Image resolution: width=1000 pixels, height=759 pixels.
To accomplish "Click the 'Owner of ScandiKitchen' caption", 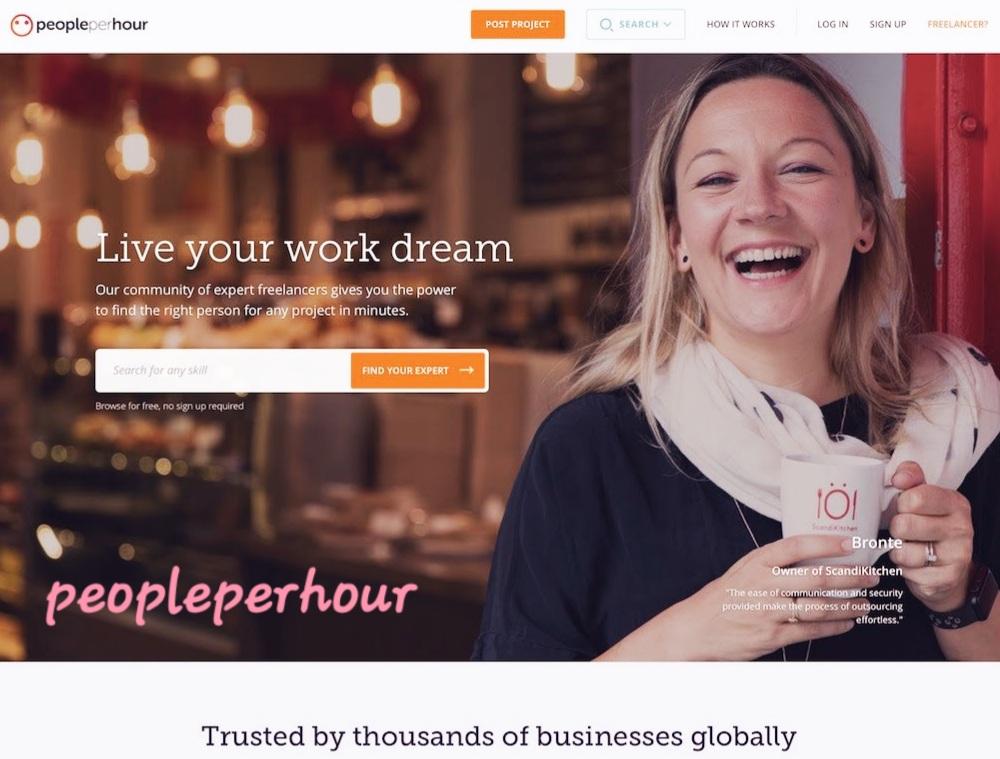I will [x=837, y=571].
